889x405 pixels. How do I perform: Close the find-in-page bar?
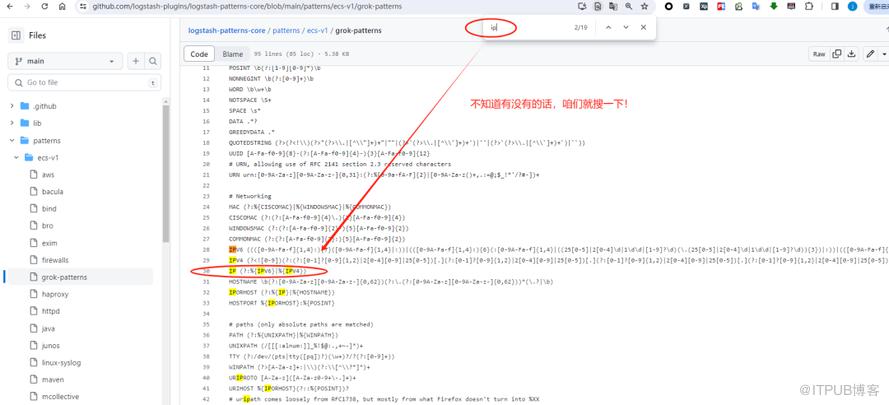click(x=643, y=27)
